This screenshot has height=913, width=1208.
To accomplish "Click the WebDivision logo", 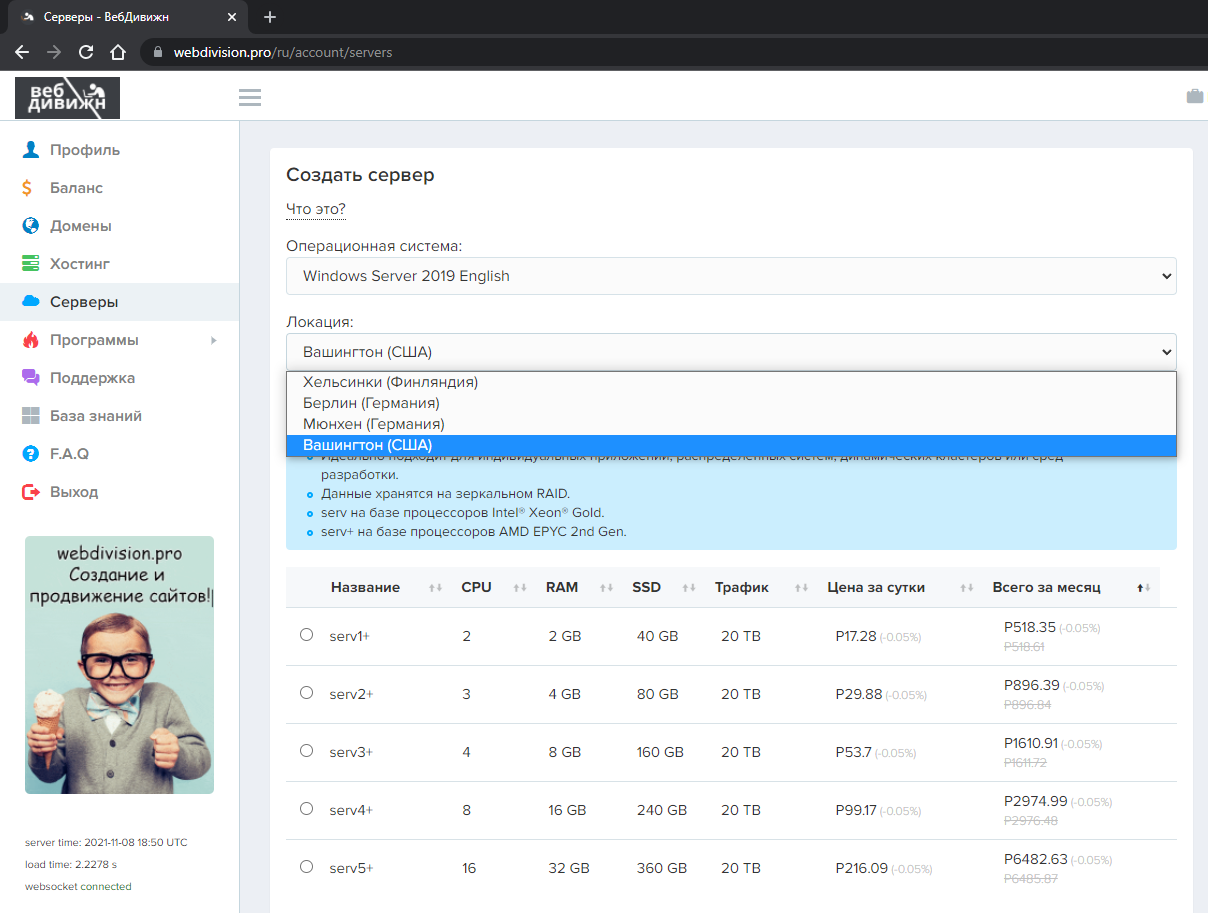I will (x=67, y=97).
